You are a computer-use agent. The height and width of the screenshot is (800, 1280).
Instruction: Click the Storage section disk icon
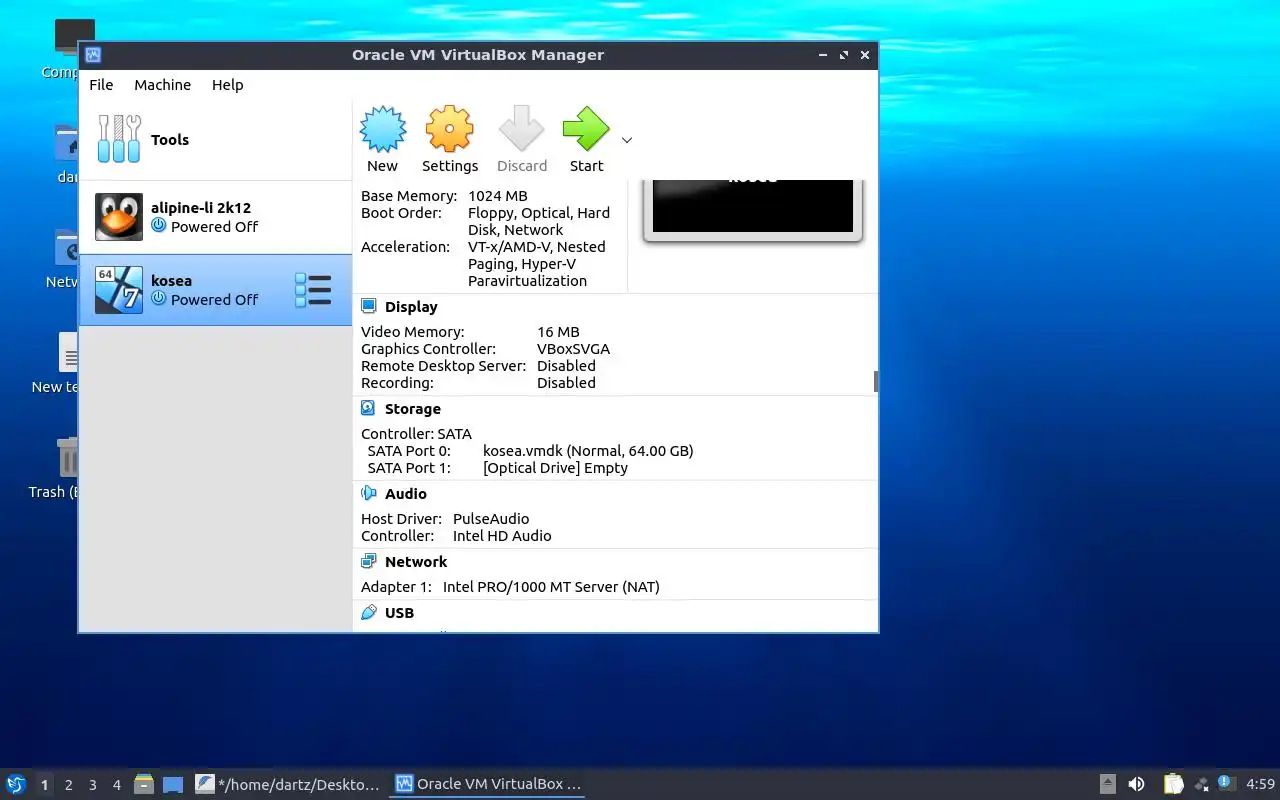(369, 408)
